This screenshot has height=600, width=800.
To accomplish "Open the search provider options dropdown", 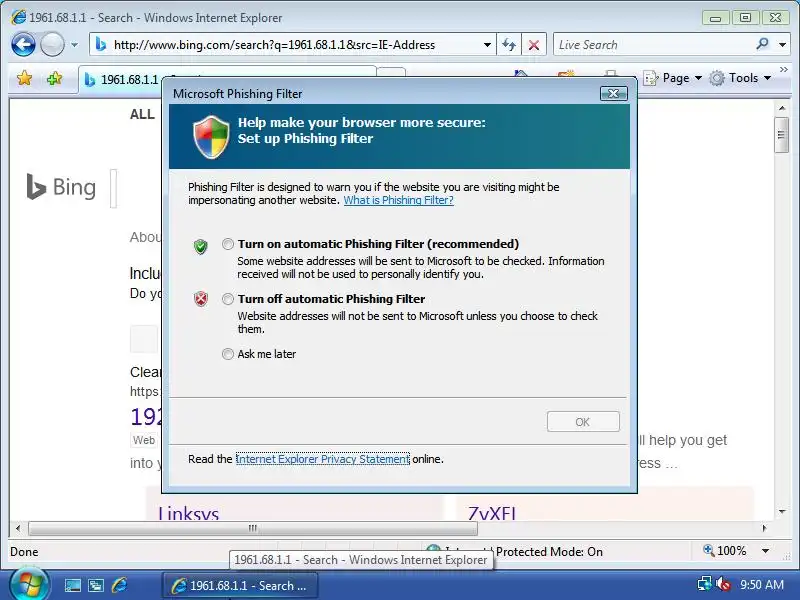I will pyautogui.click(x=782, y=45).
